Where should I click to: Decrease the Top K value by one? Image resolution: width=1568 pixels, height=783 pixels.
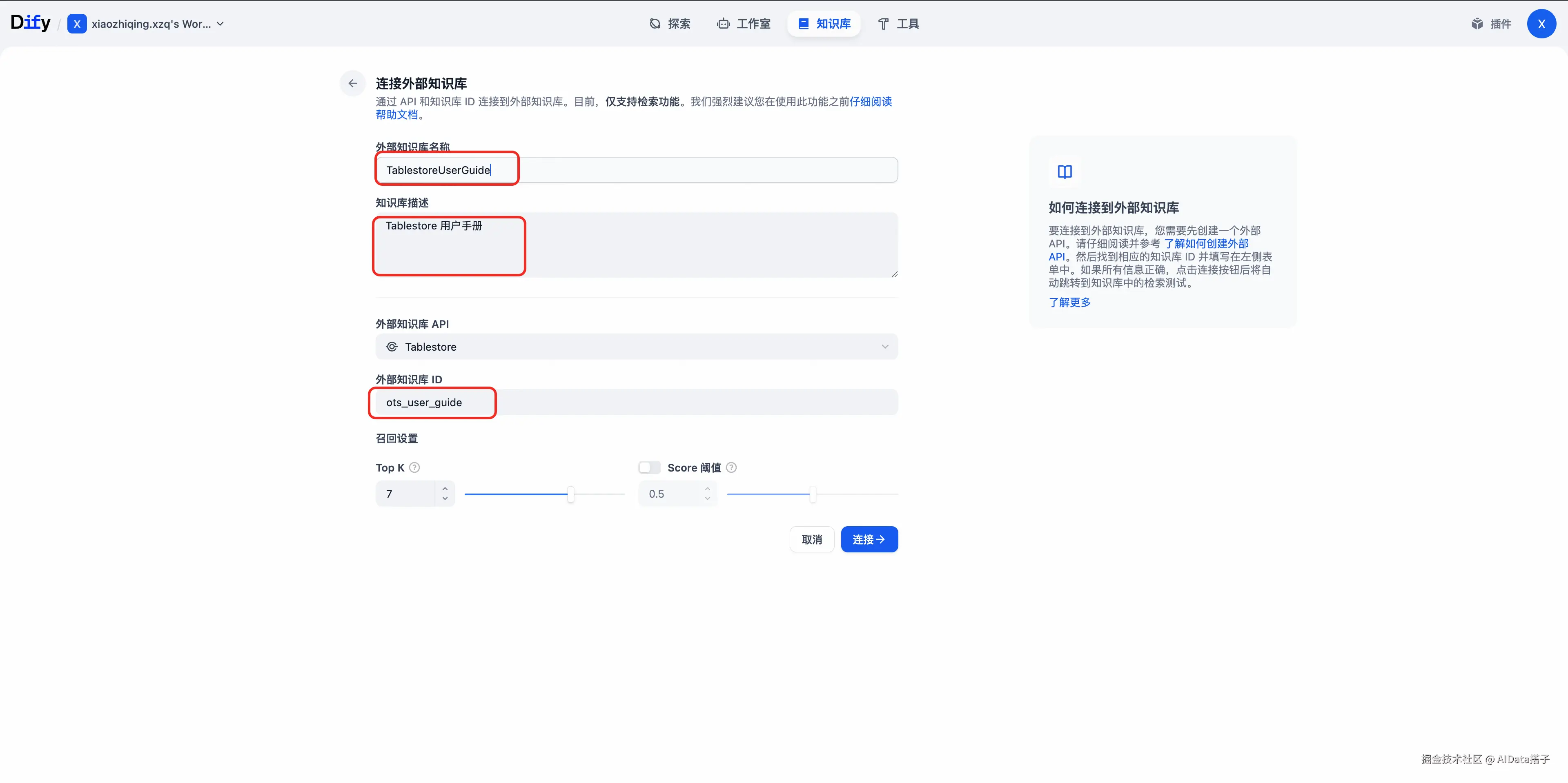[x=445, y=499]
